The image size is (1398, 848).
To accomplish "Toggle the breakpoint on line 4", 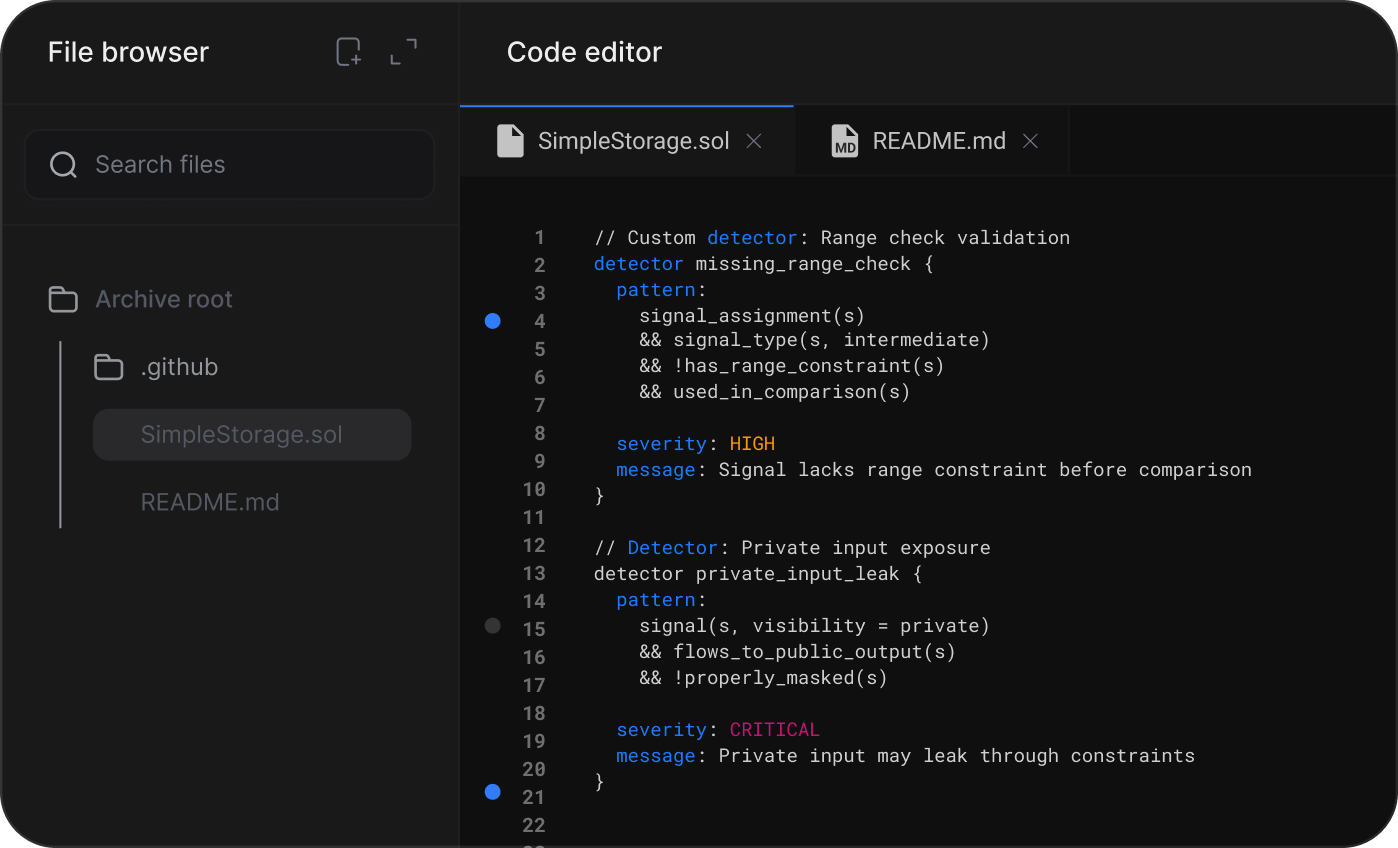I will pos(492,321).
